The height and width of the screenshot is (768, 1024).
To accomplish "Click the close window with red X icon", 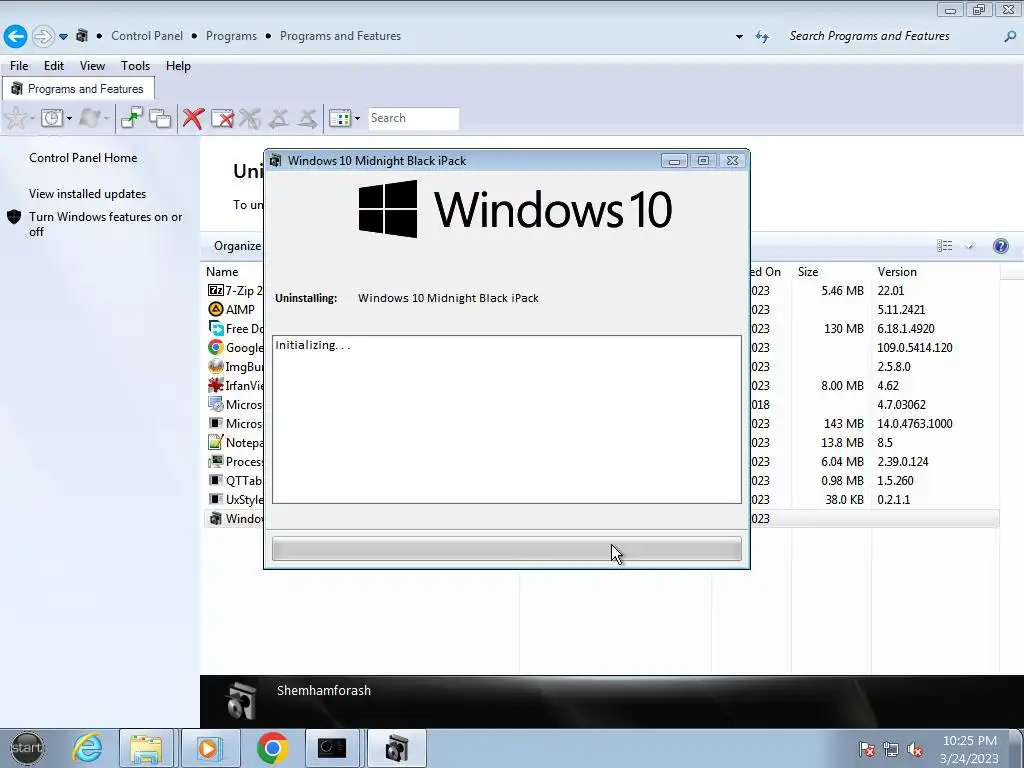I will pos(223,118).
